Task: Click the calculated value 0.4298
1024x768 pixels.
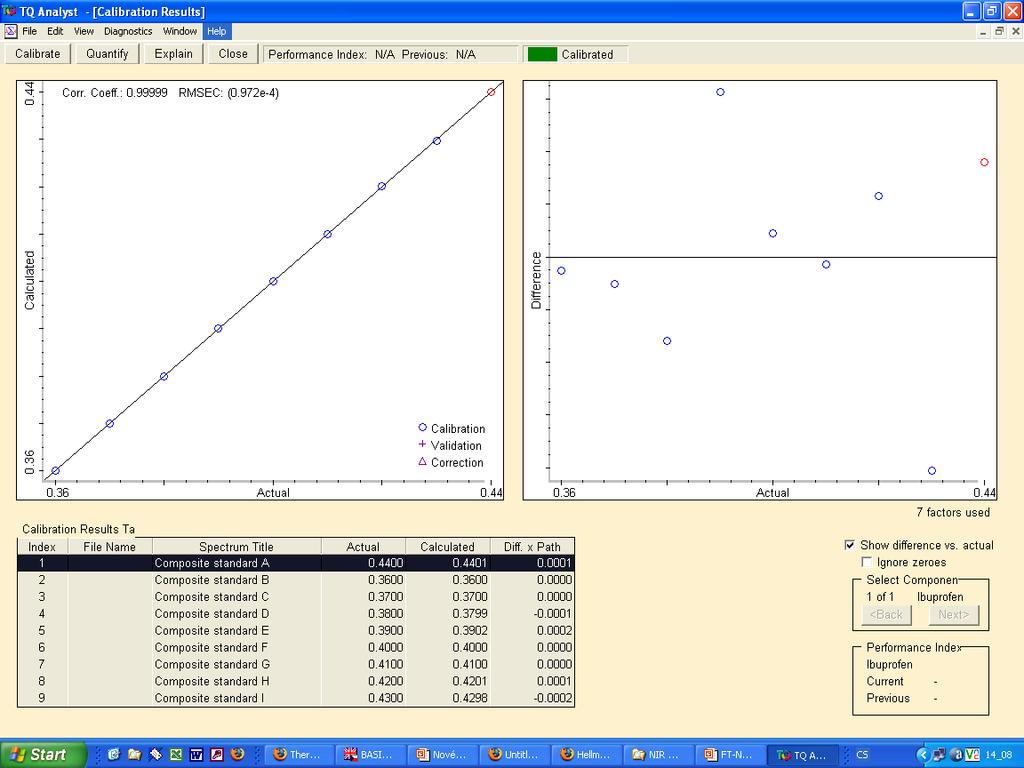Action: point(470,698)
